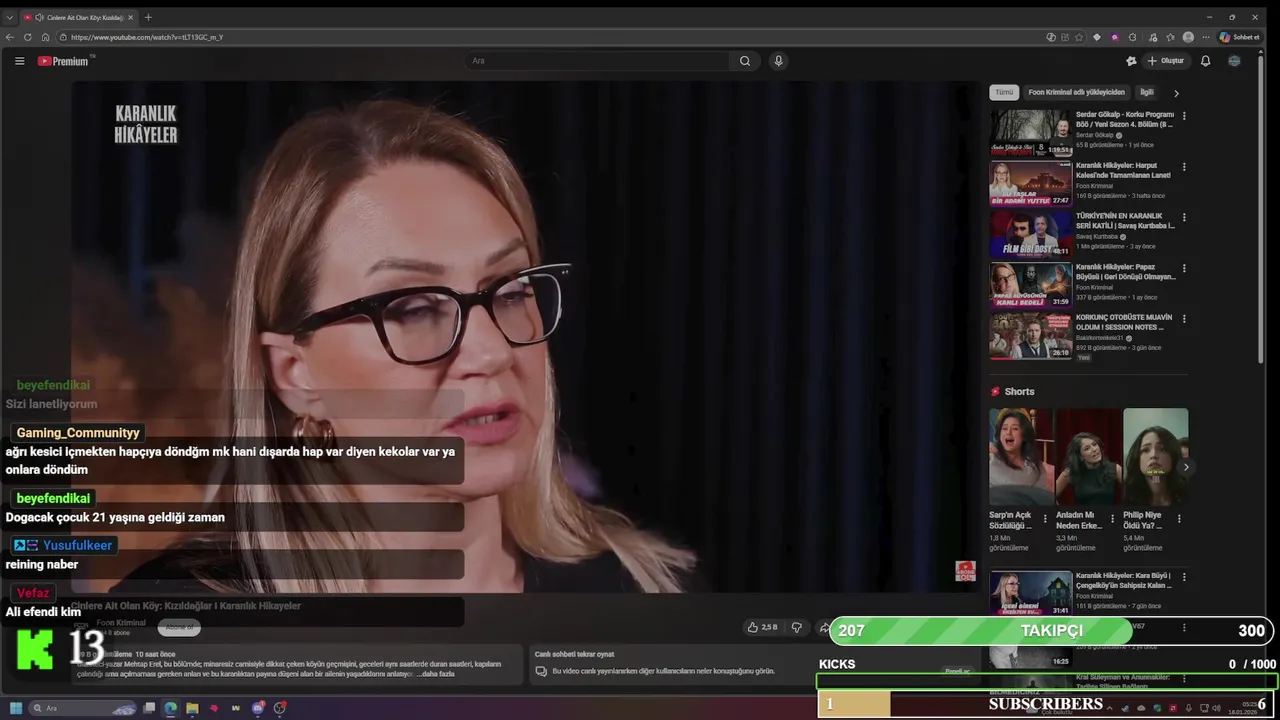
Task: Open options for KORKUNÇ OTOBÜSTE MUAVİN video
Action: (1184, 319)
